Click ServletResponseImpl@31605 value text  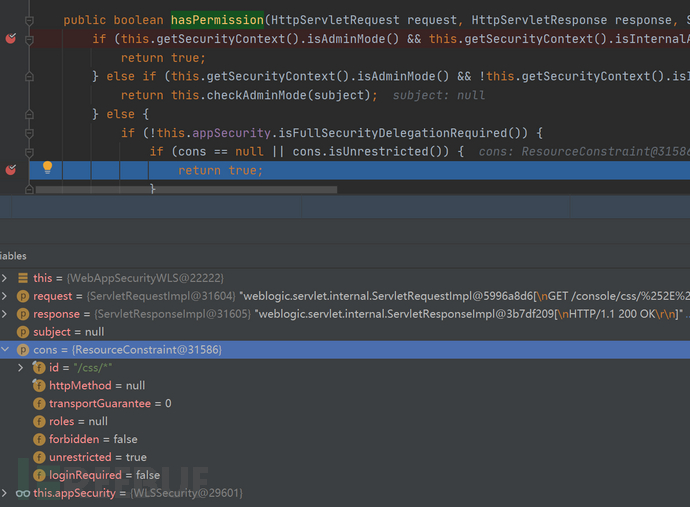click(173, 314)
